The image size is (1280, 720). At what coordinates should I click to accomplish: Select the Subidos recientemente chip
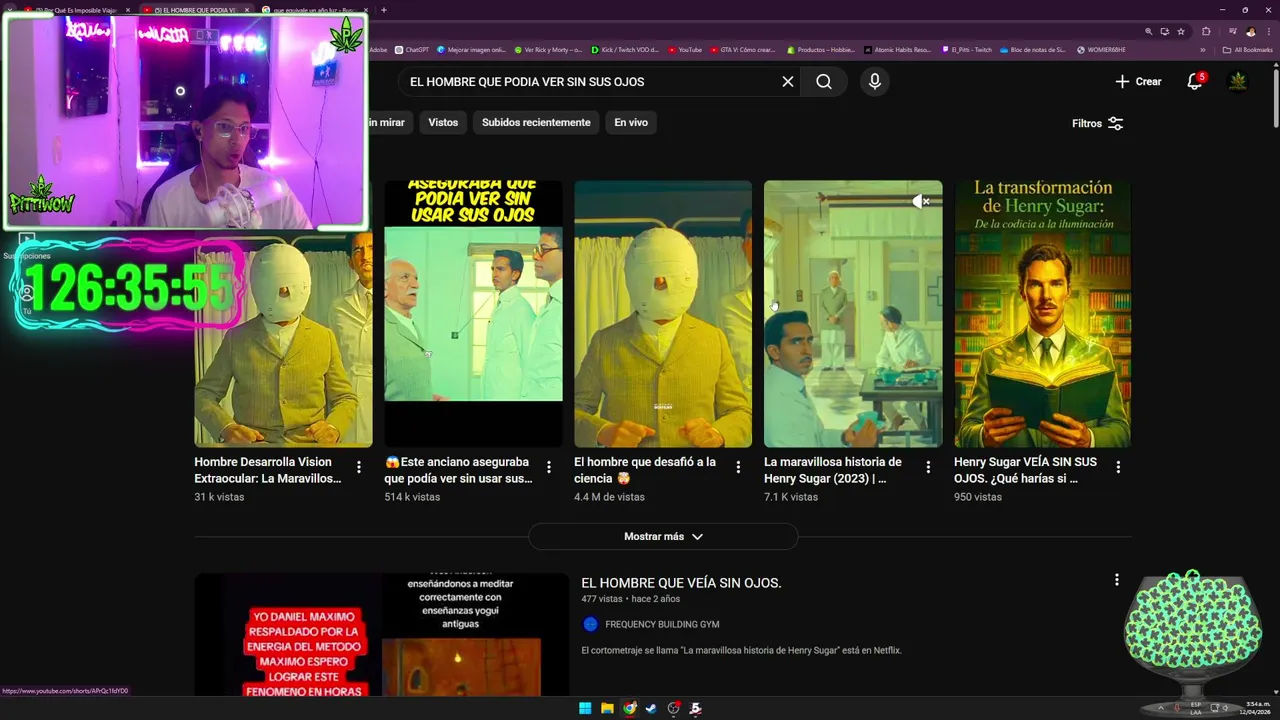pos(536,122)
